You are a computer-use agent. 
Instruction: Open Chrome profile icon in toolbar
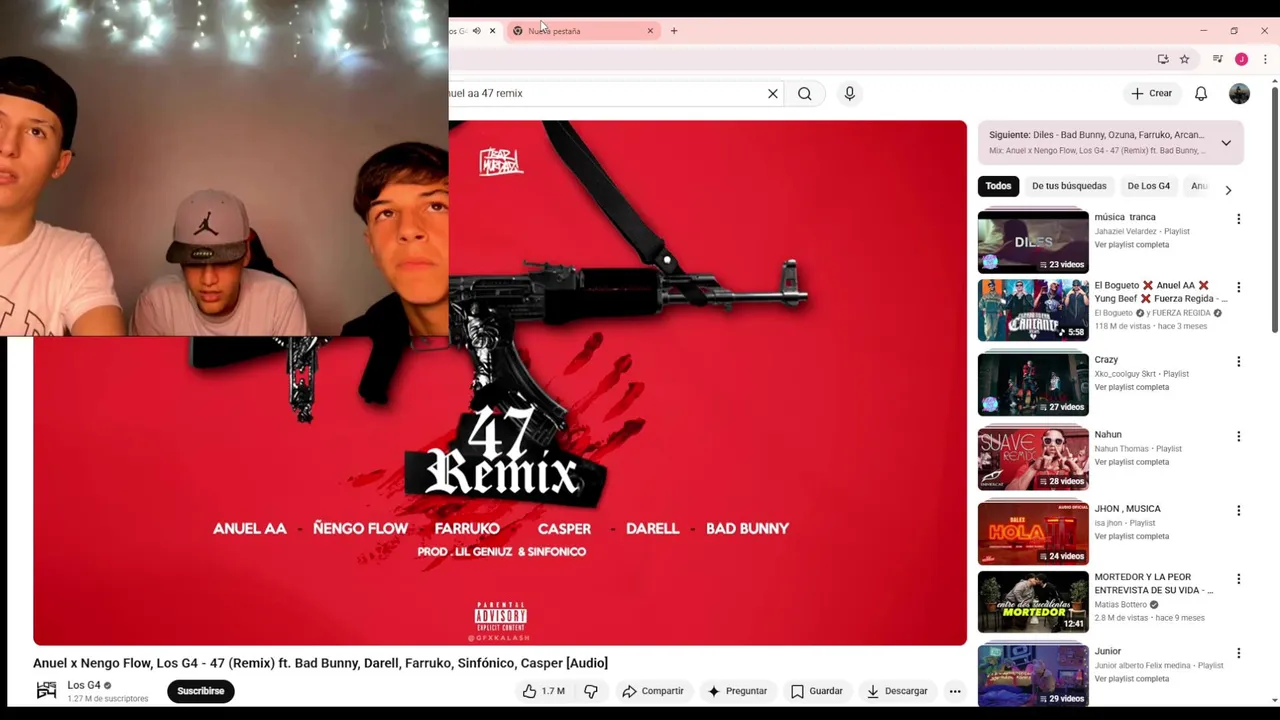(x=1241, y=59)
